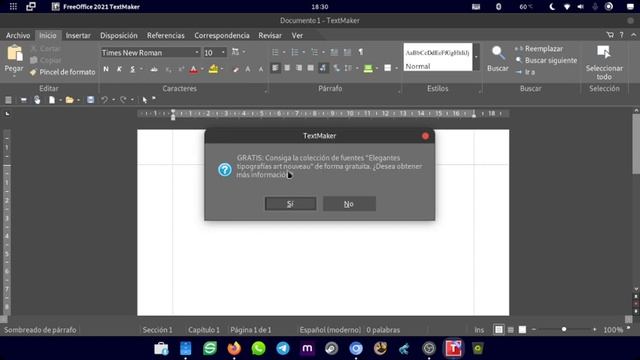Toggle bold (N) formatting
Image resolution: width=640 pixels, height=360 pixels.
(106, 69)
